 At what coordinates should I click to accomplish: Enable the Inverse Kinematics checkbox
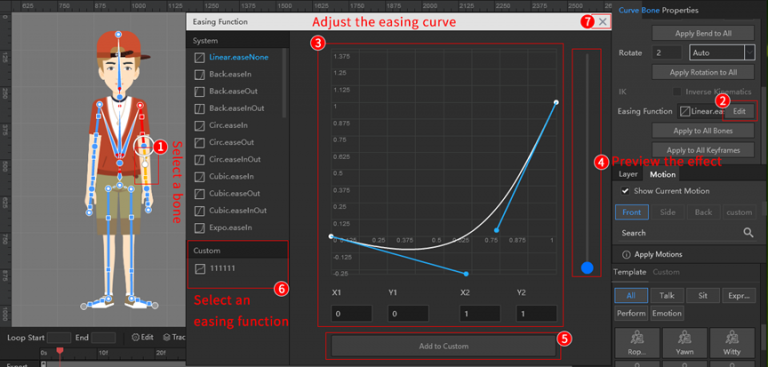[x=677, y=92]
